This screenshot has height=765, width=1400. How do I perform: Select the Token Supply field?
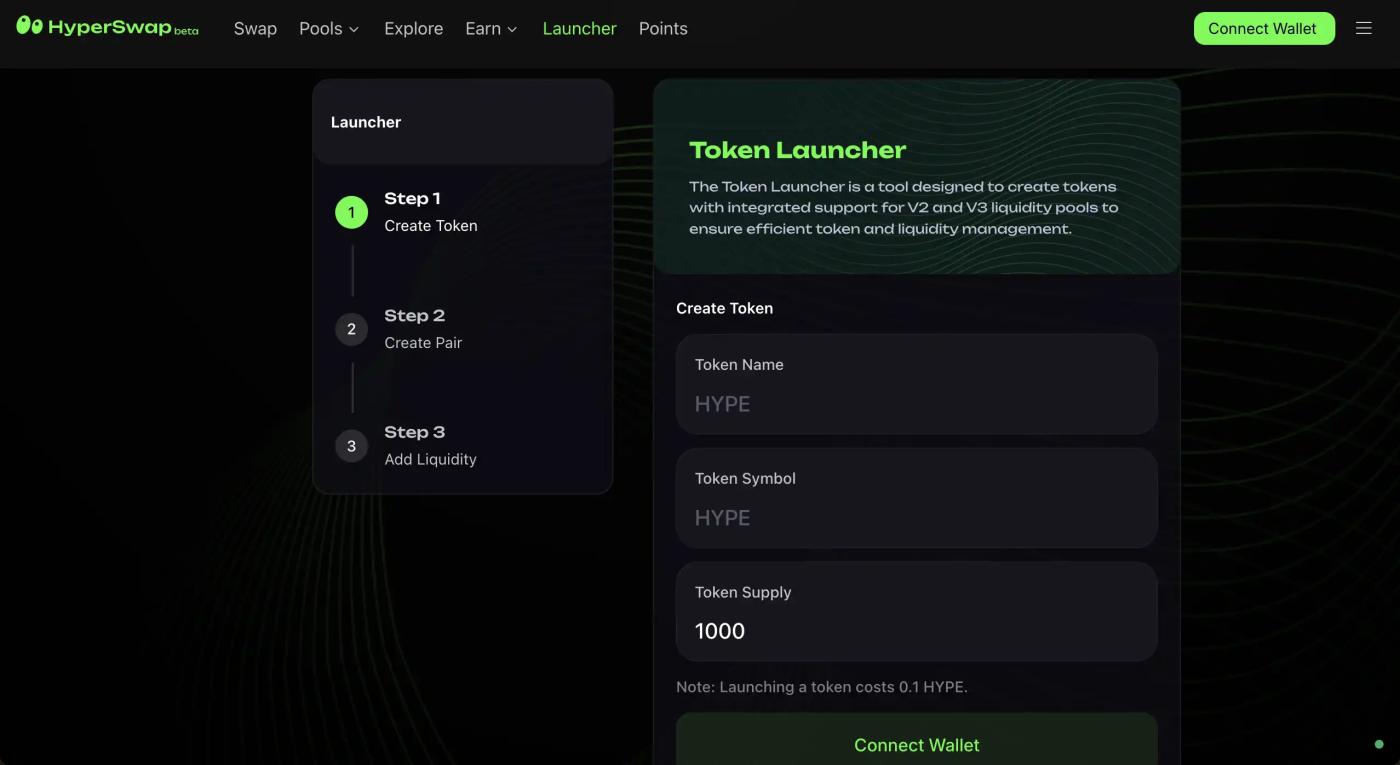(x=916, y=631)
